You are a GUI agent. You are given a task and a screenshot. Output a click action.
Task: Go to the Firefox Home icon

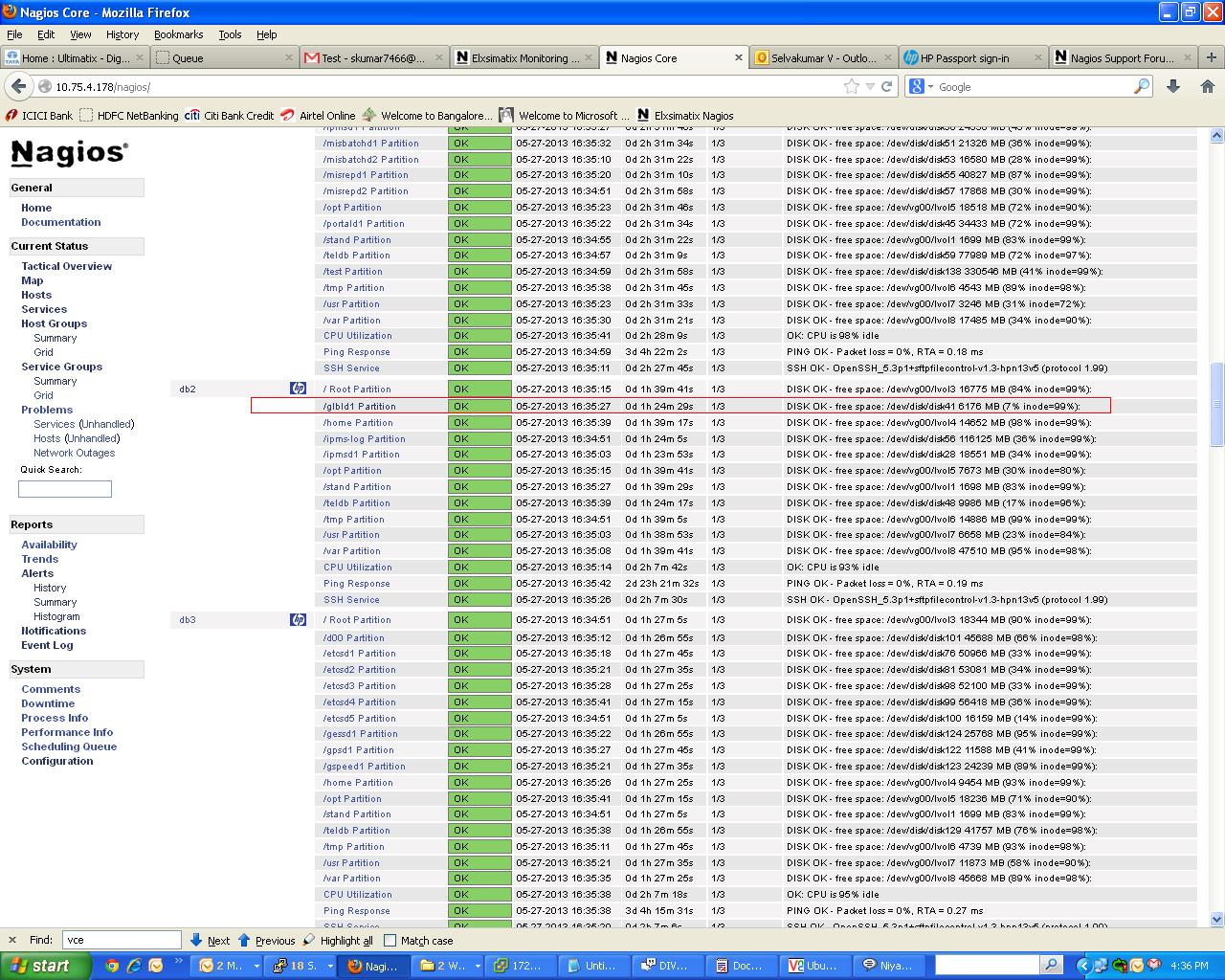[1207, 86]
